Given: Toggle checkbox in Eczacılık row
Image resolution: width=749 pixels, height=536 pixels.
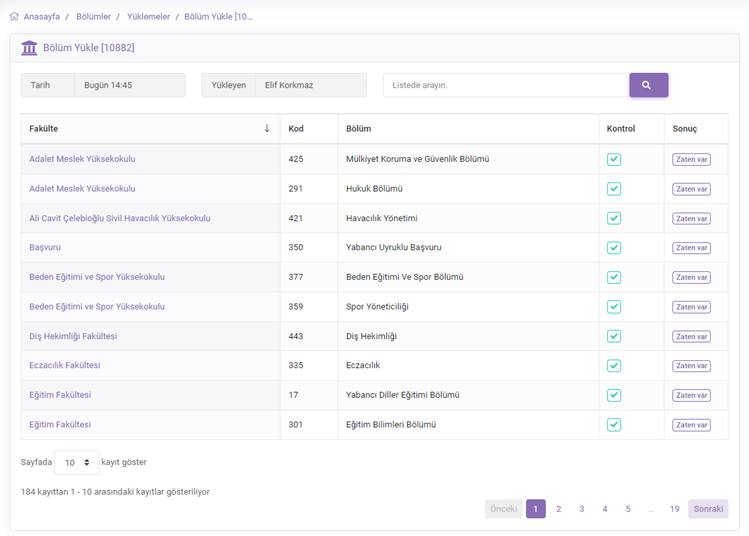Looking at the screenshot, I should [614, 366].
